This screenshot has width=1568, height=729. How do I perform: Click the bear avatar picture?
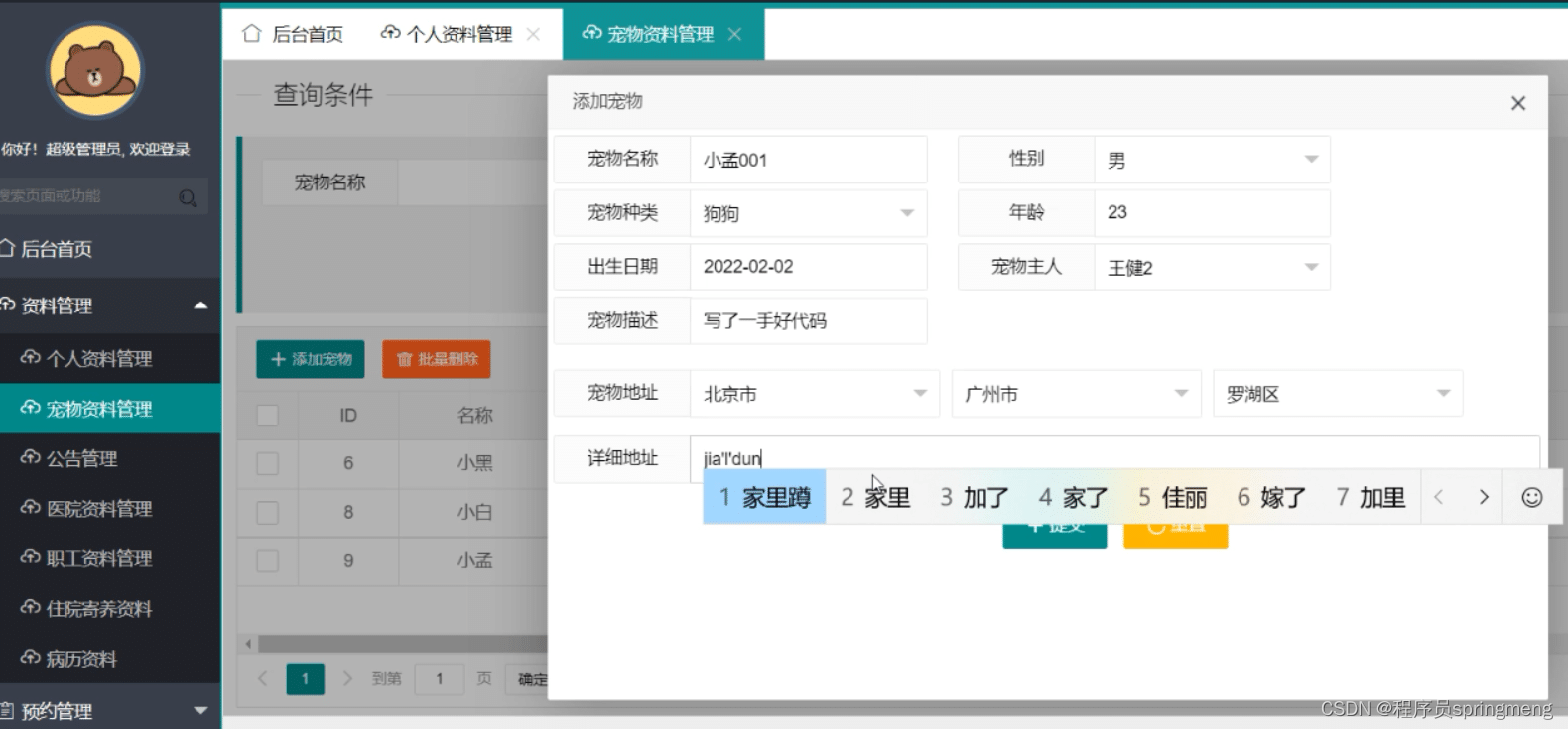(x=95, y=71)
